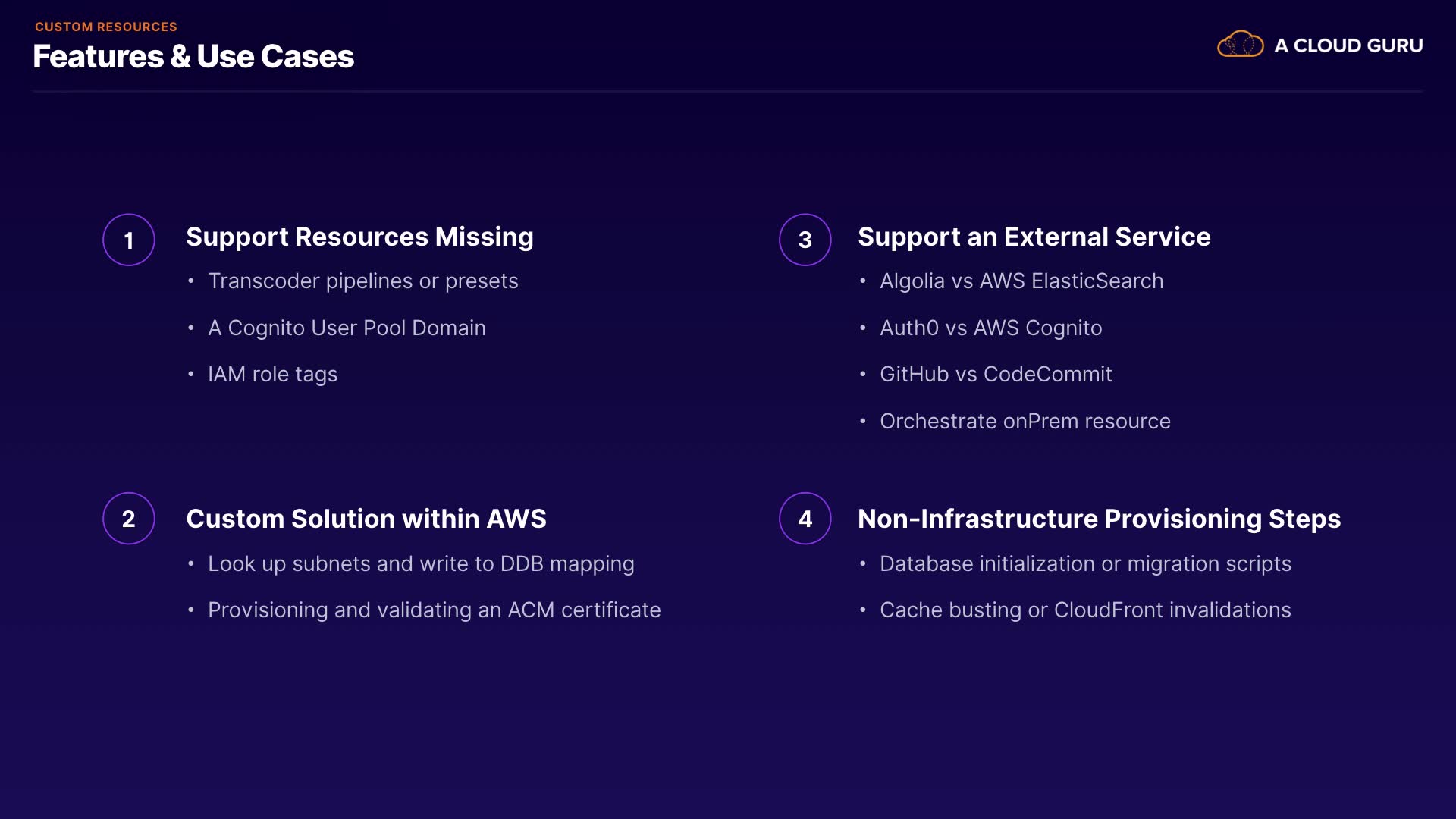The width and height of the screenshot is (1456, 819).
Task: Select the Non-Infrastructure Provisioning Steps heading
Action: (x=1099, y=519)
